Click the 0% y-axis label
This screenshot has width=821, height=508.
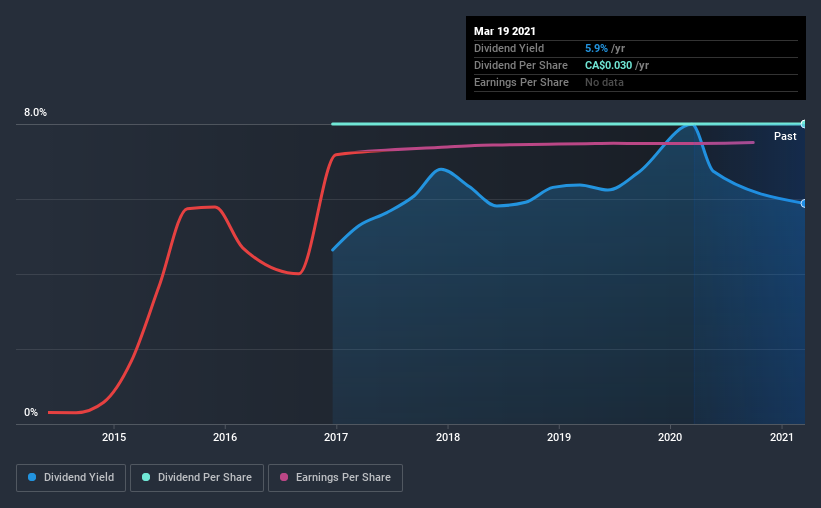[x=31, y=412]
